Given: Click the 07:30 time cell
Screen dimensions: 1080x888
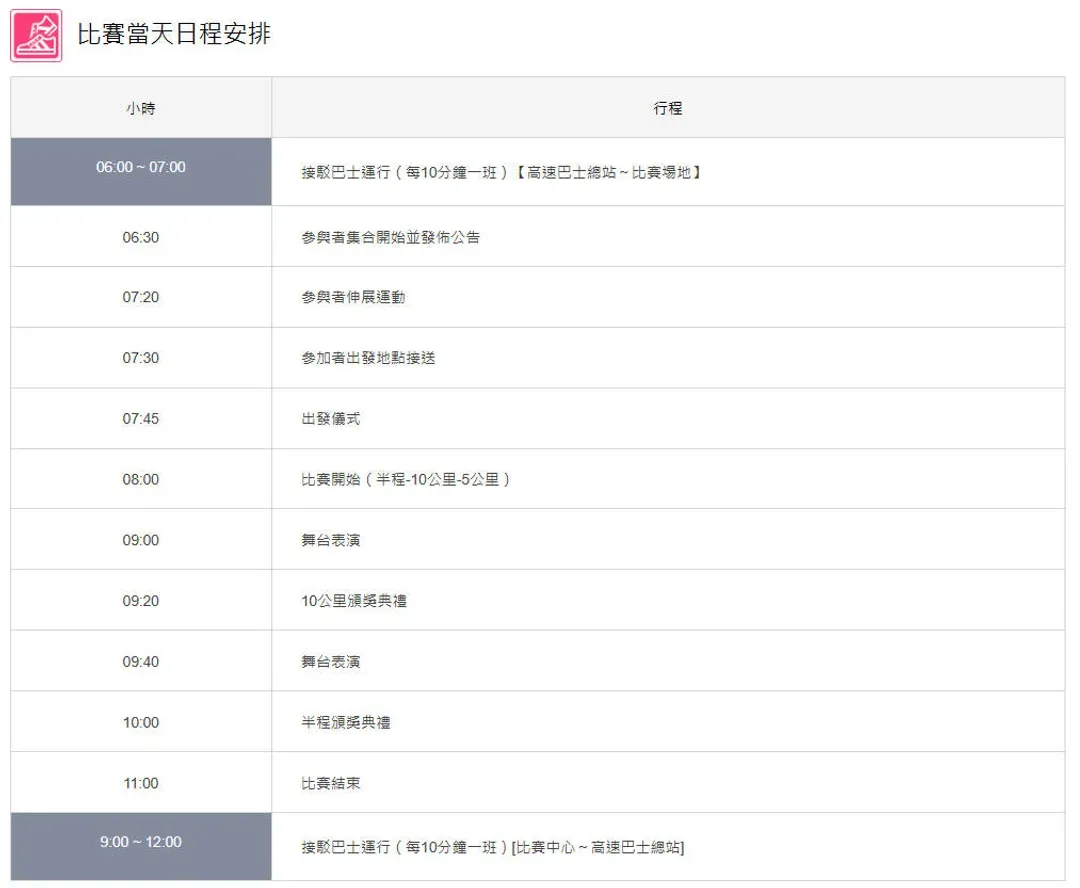Looking at the screenshot, I should (141, 358).
